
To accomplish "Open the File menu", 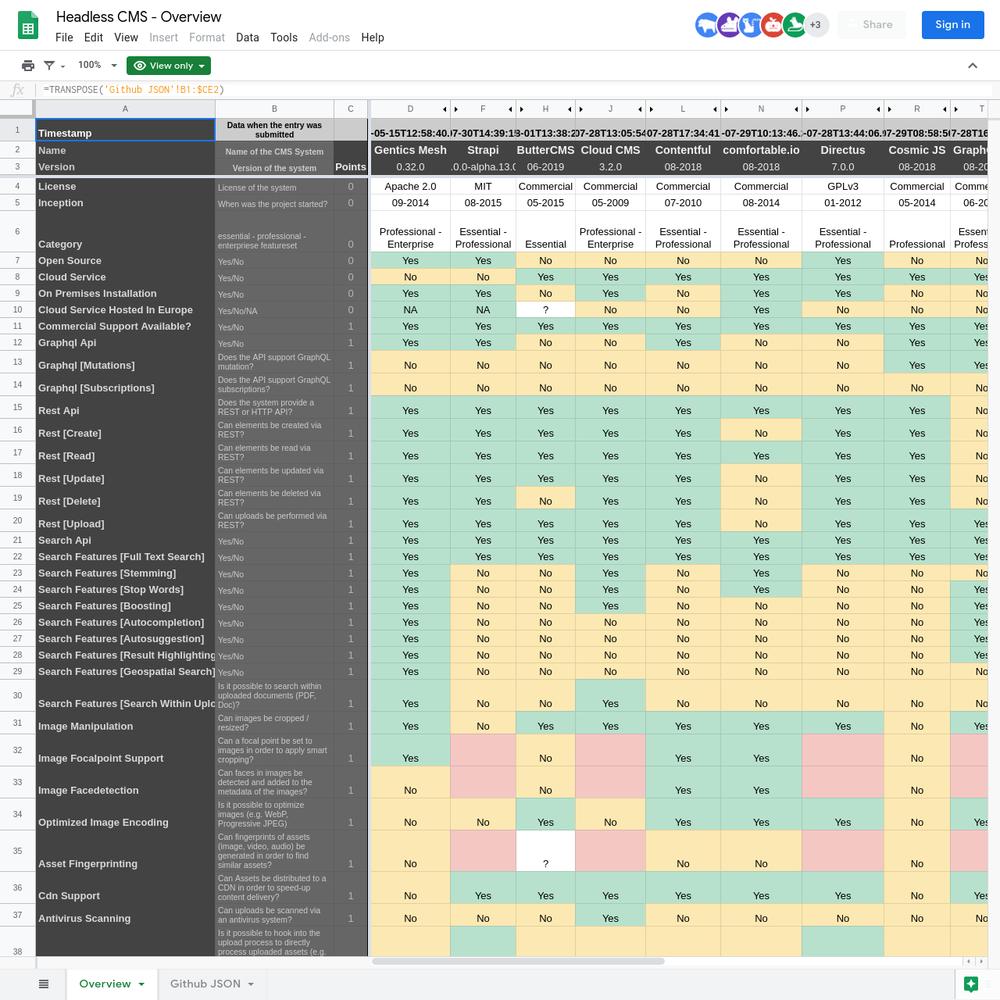I will [x=64, y=38].
